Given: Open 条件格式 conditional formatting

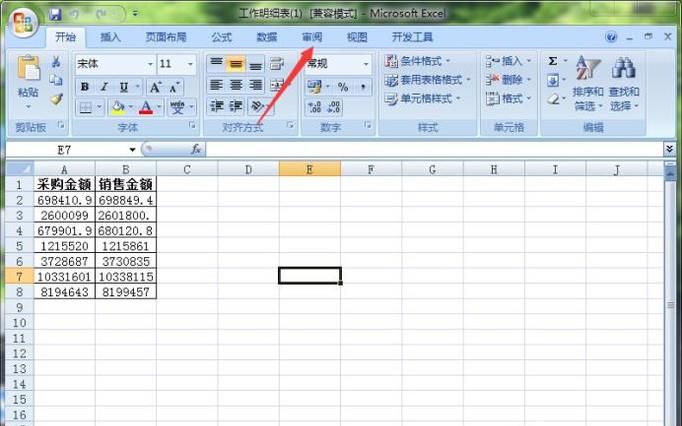Looking at the screenshot, I should point(418,61).
